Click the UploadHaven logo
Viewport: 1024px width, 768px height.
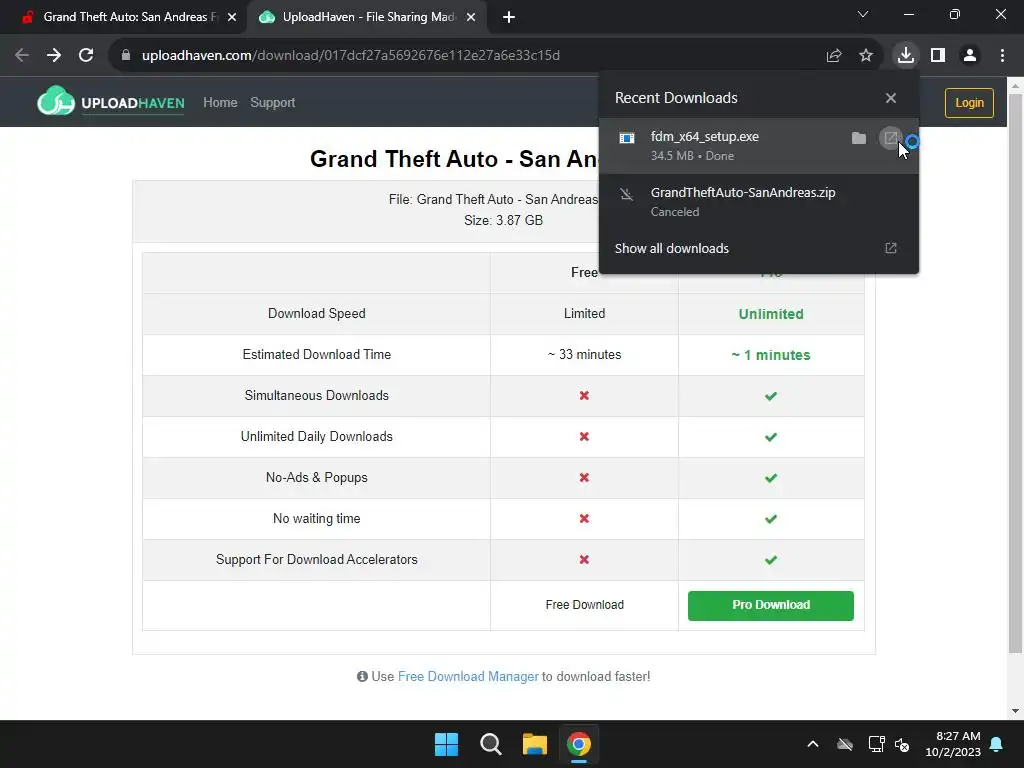(110, 103)
